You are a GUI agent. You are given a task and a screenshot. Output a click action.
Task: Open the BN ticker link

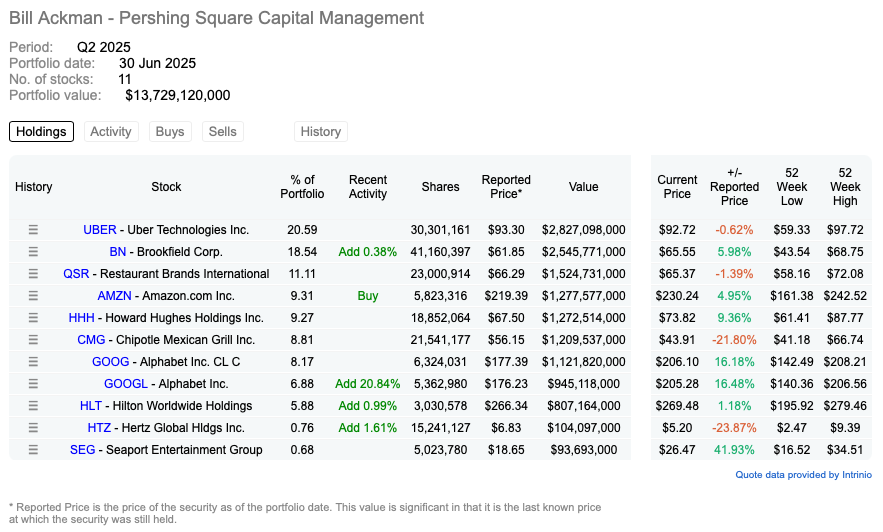click(118, 252)
